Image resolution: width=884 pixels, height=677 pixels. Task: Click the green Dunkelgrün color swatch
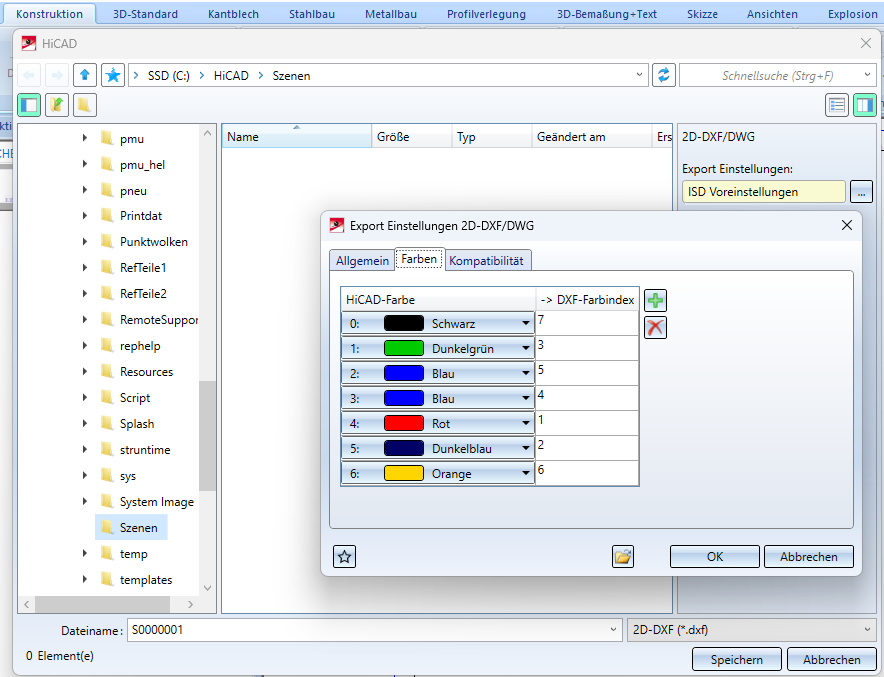click(404, 348)
